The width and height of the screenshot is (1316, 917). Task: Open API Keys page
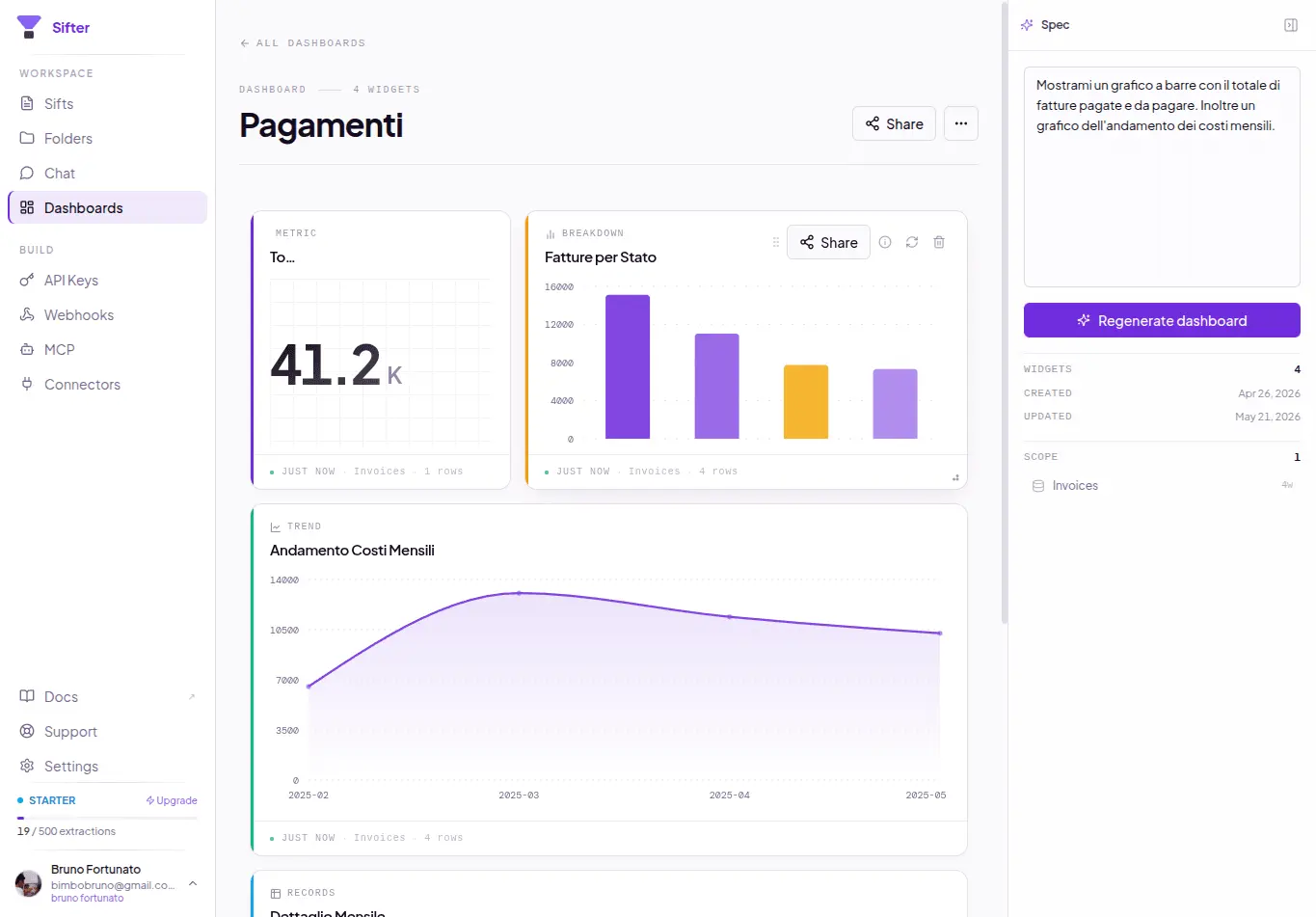107,281
